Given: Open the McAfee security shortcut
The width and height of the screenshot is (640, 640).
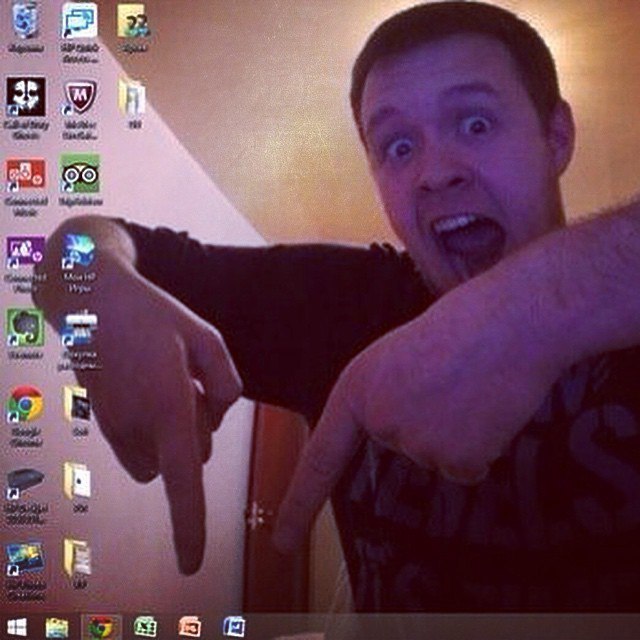Looking at the screenshot, I should [x=79, y=97].
